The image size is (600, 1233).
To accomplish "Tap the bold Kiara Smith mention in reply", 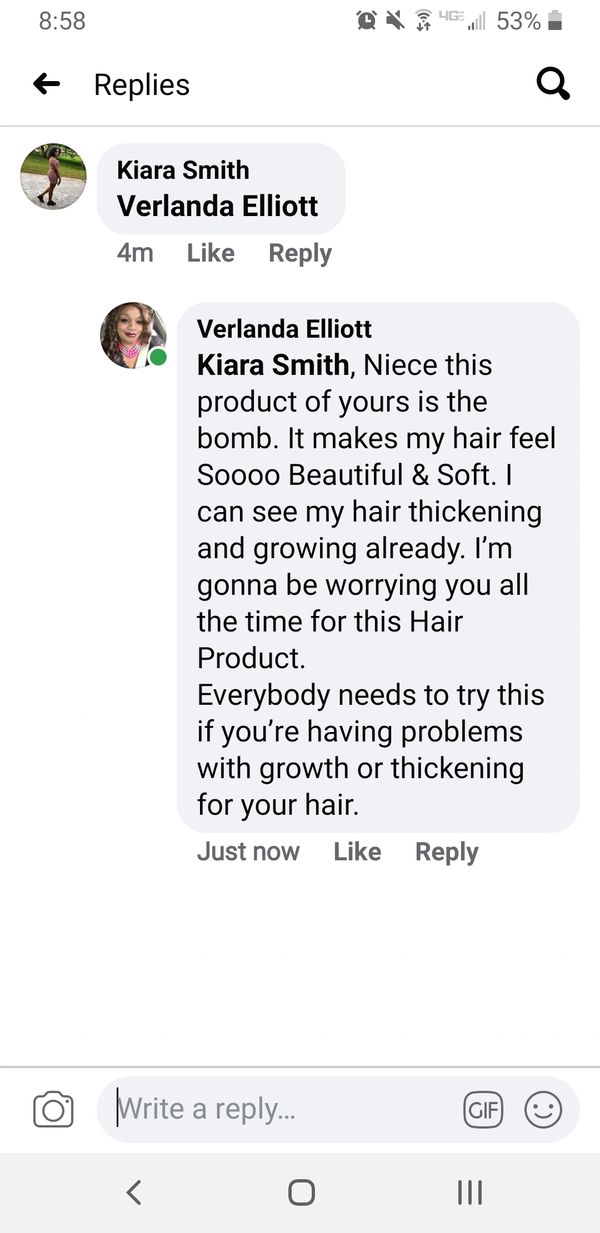I will pyautogui.click(x=273, y=365).
